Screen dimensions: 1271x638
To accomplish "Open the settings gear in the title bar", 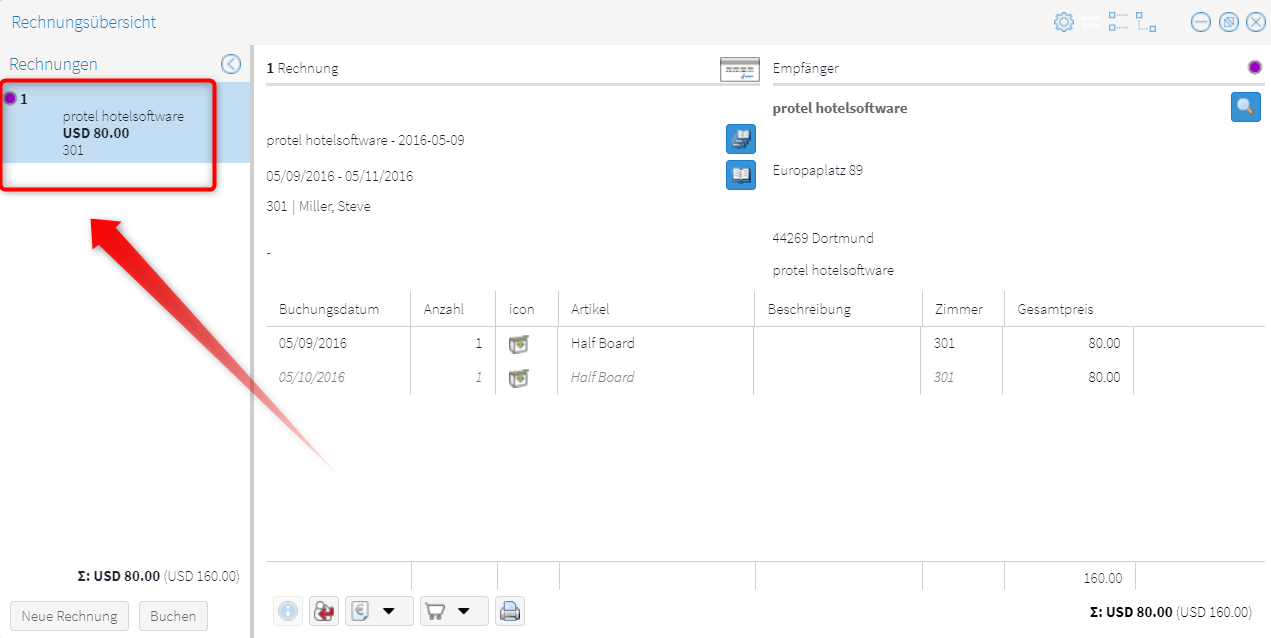I will pos(1064,22).
